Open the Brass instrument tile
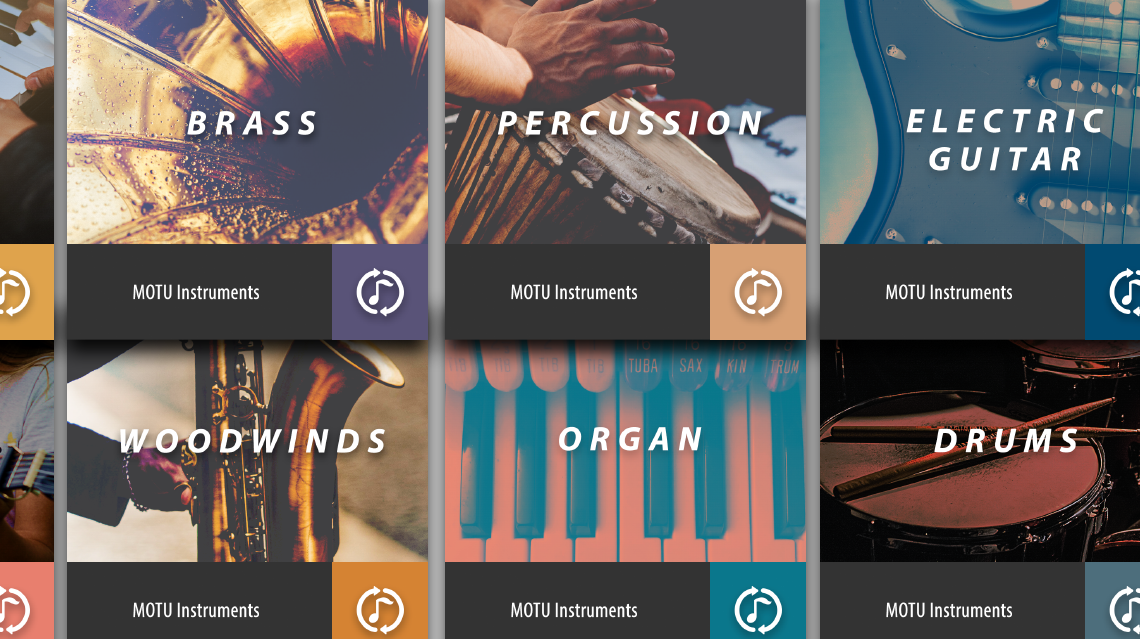1140x639 pixels. tap(247, 122)
